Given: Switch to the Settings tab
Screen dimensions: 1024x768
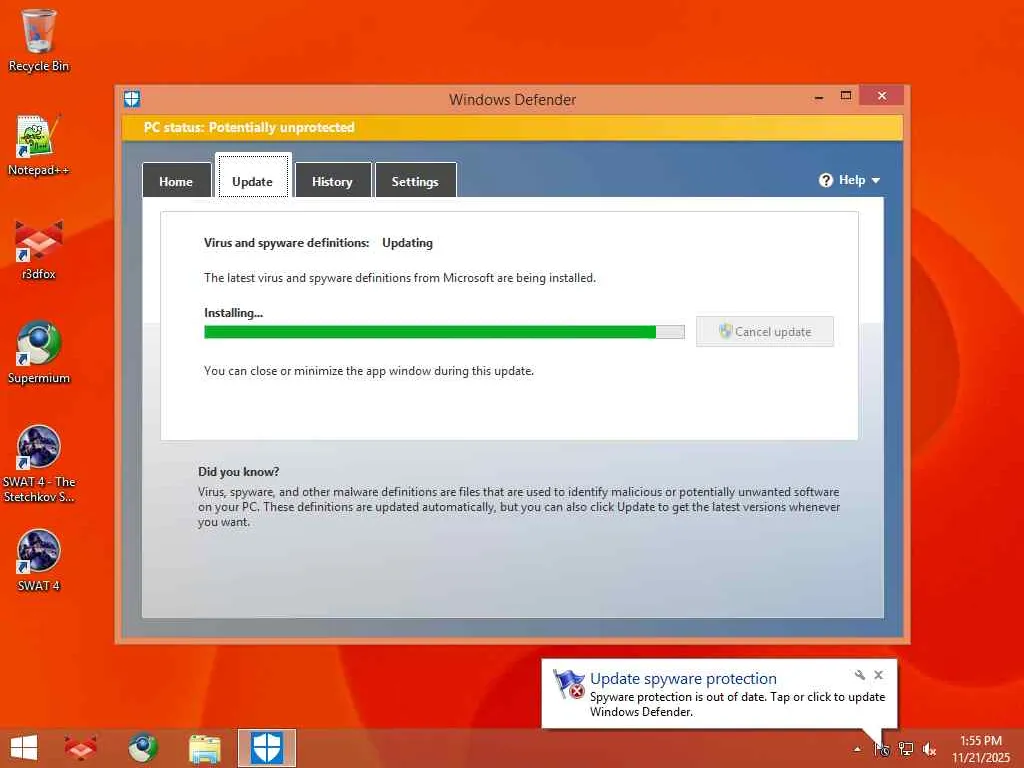Looking at the screenshot, I should (x=415, y=181).
